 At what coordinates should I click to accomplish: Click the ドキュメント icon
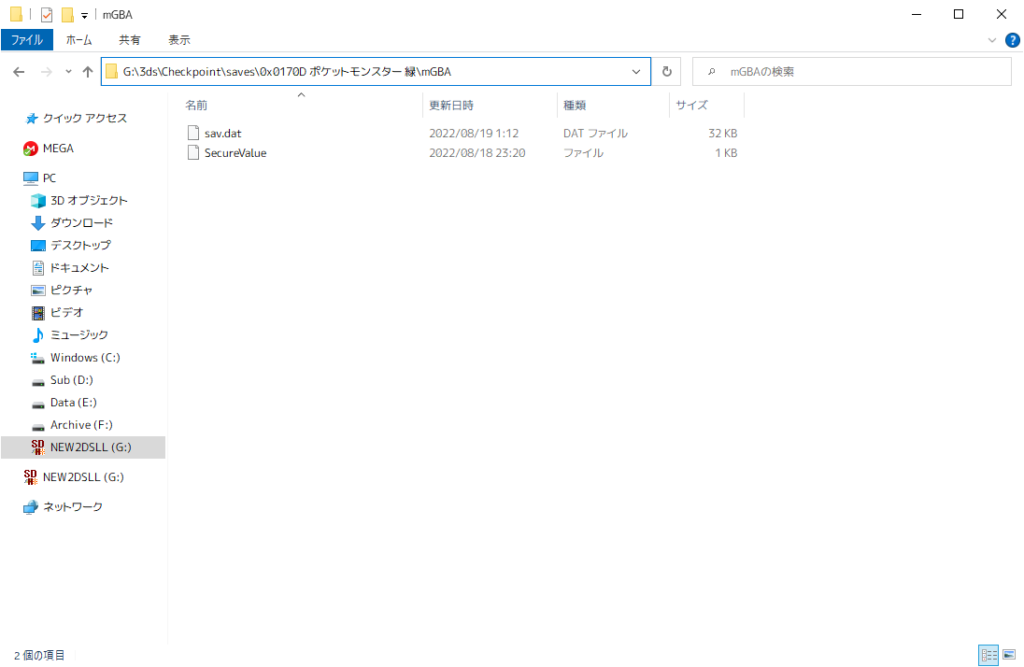pos(38,268)
